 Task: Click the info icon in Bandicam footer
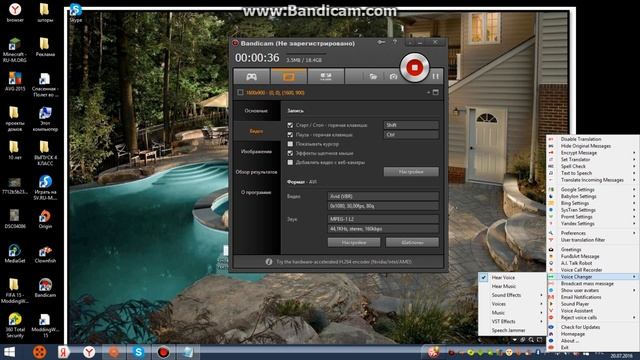click(x=269, y=262)
